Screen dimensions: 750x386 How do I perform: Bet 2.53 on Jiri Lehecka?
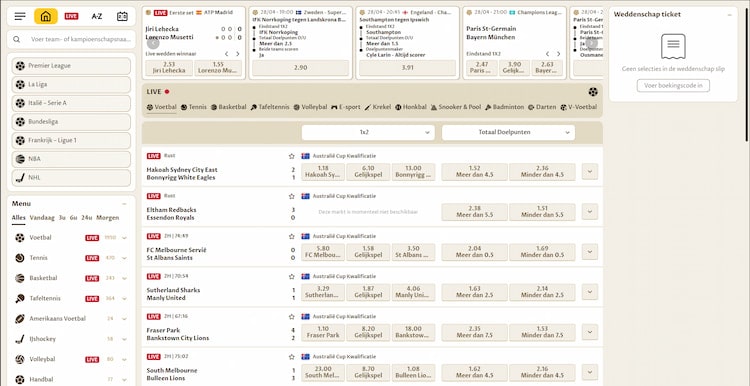(x=169, y=68)
